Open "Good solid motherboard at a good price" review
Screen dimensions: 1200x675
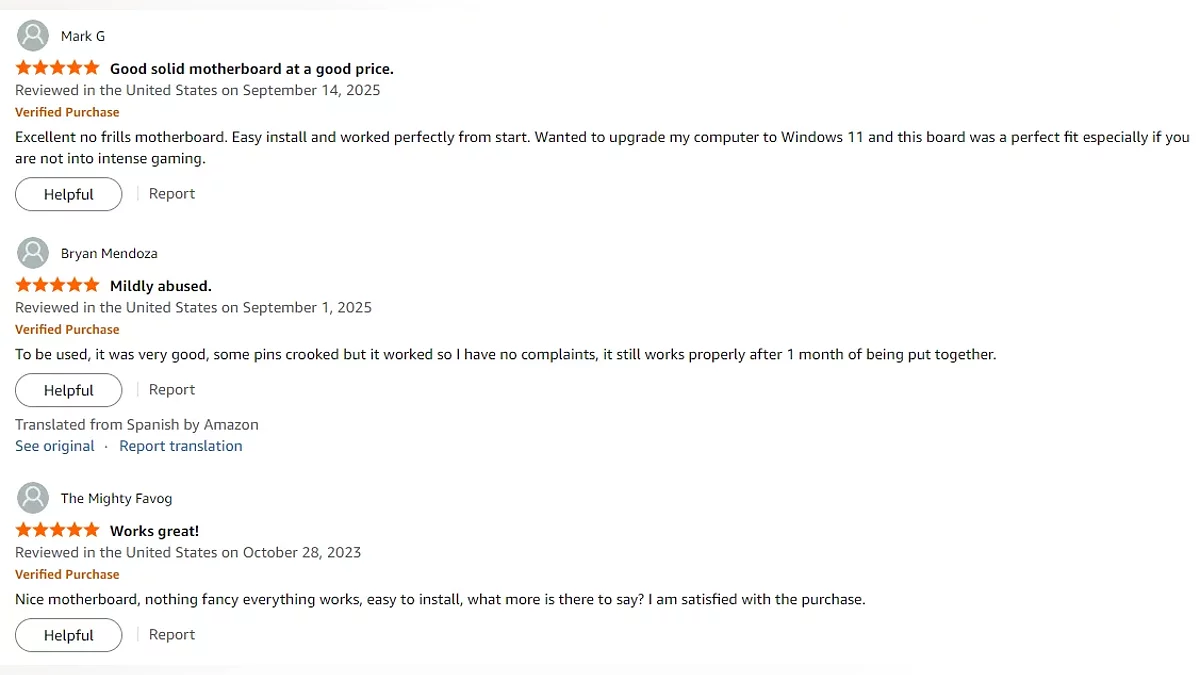pos(251,69)
